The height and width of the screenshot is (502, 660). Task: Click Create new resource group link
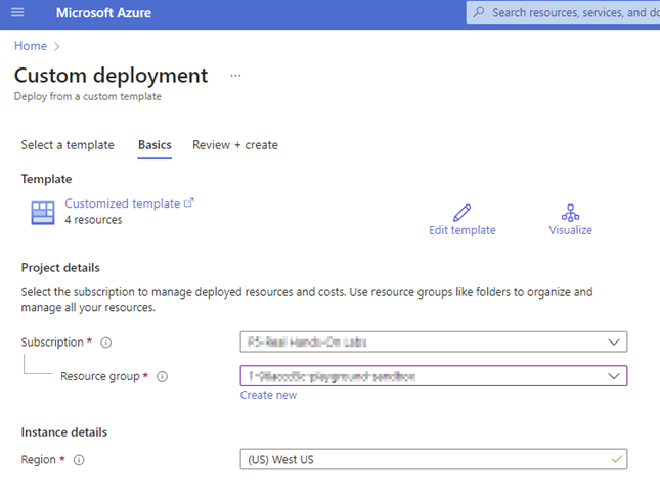268,395
